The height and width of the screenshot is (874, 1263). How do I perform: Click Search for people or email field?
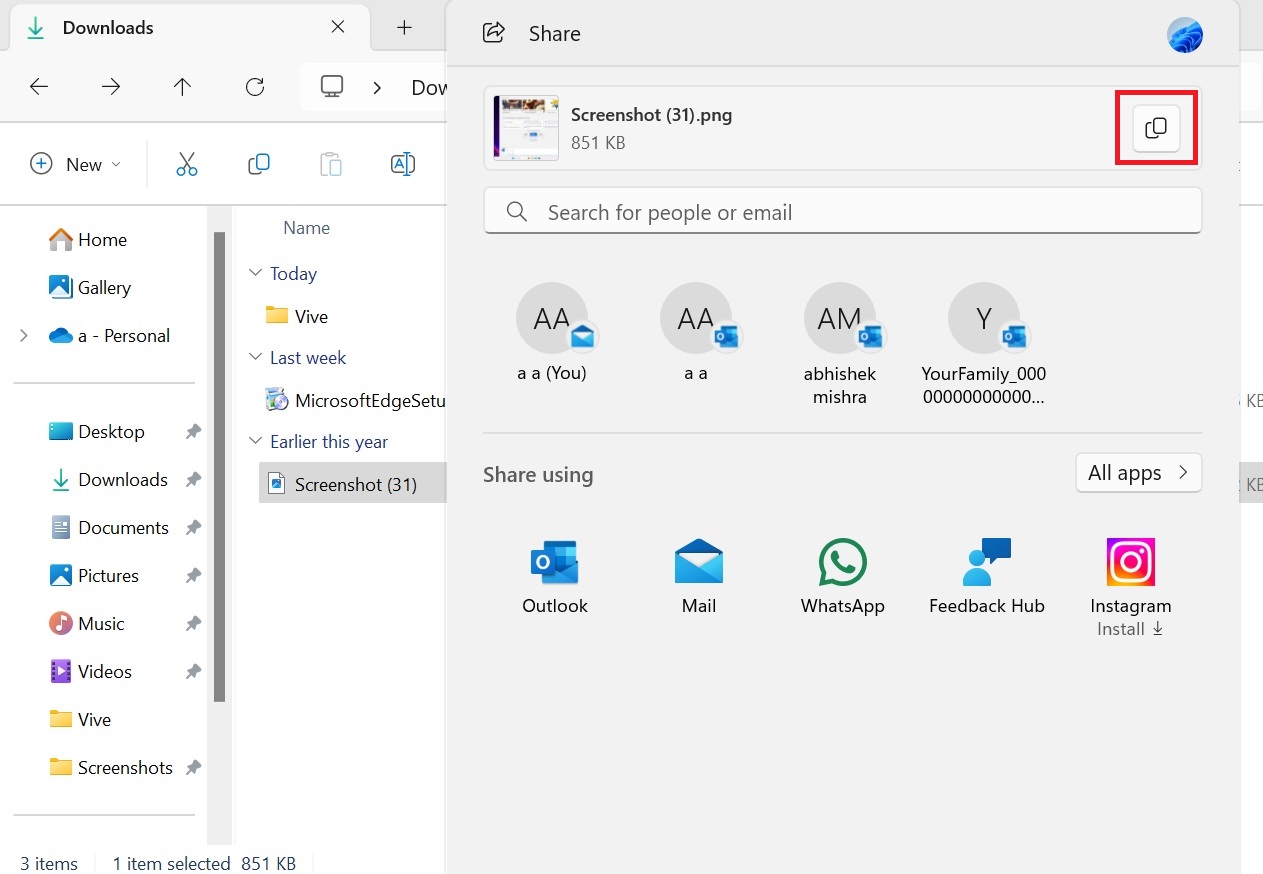click(x=843, y=212)
